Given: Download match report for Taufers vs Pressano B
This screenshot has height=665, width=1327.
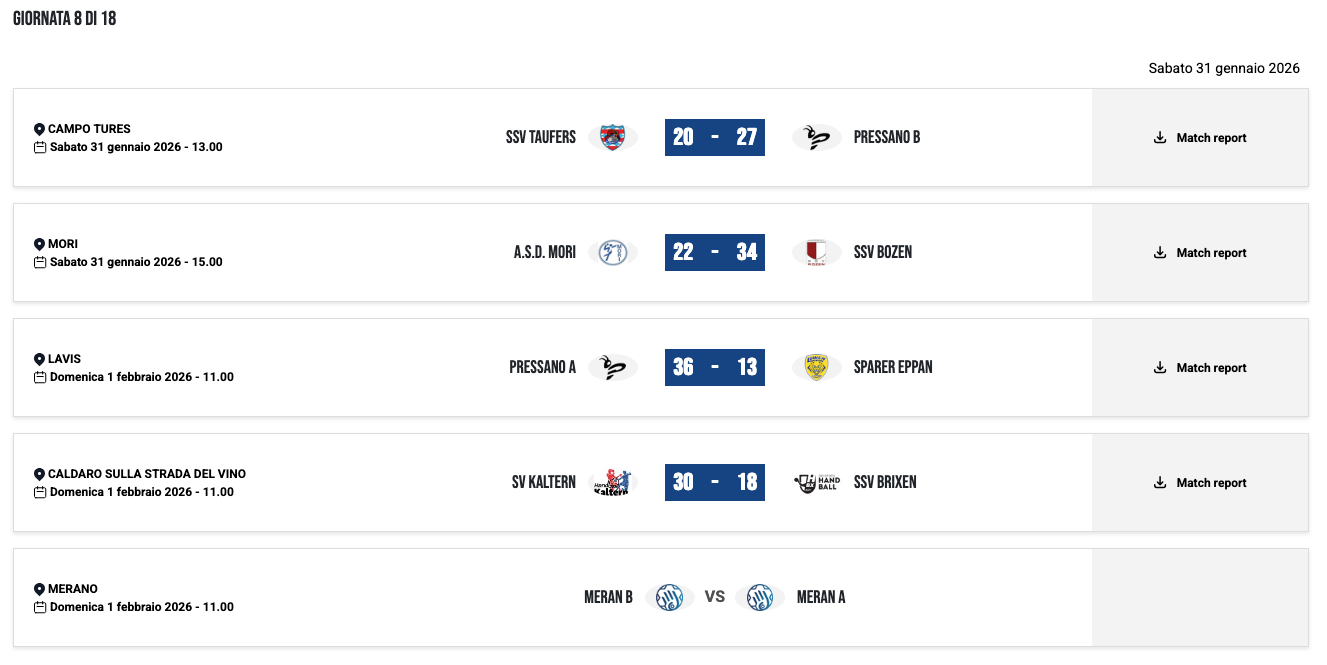Looking at the screenshot, I should (1200, 138).
